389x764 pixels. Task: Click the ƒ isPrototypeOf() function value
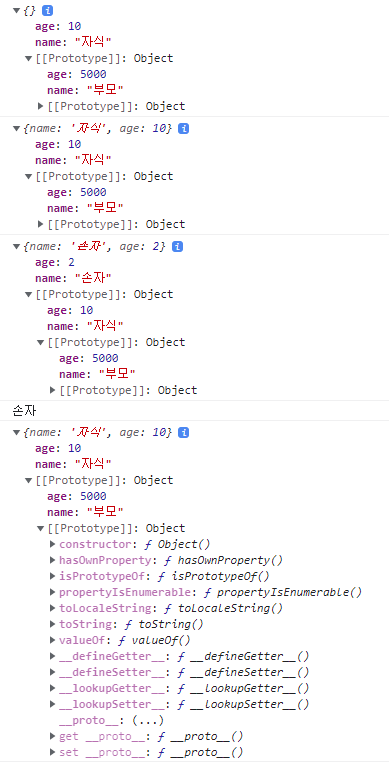214,576
